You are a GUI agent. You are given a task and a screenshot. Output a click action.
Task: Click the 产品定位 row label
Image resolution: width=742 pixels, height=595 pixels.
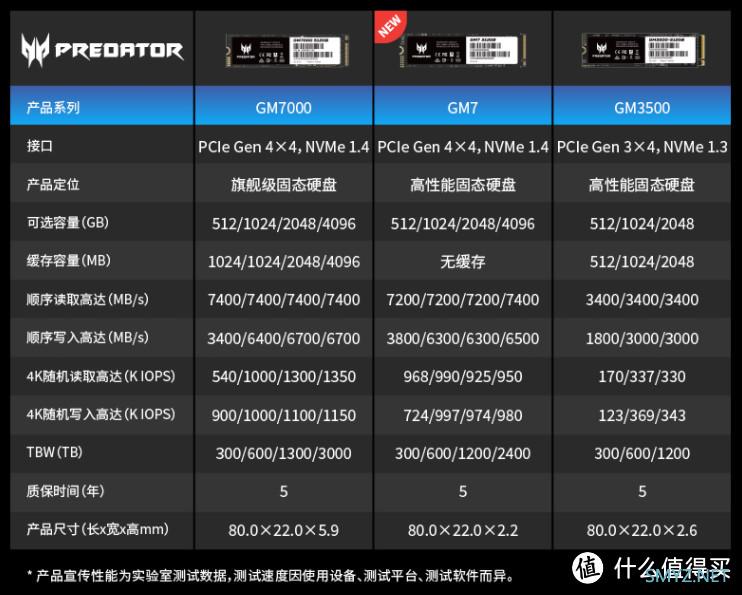coord(53,184)
